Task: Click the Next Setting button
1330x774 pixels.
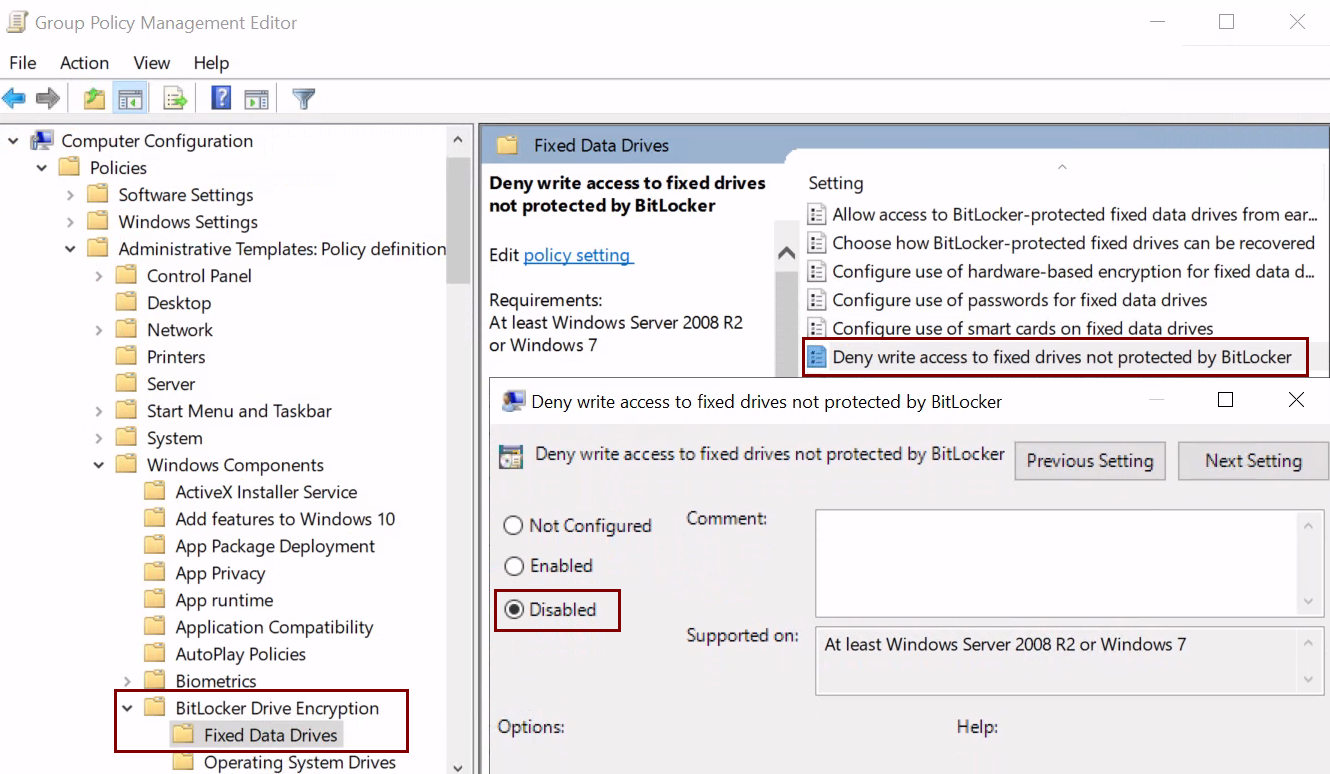Action: coord(1253,461)
